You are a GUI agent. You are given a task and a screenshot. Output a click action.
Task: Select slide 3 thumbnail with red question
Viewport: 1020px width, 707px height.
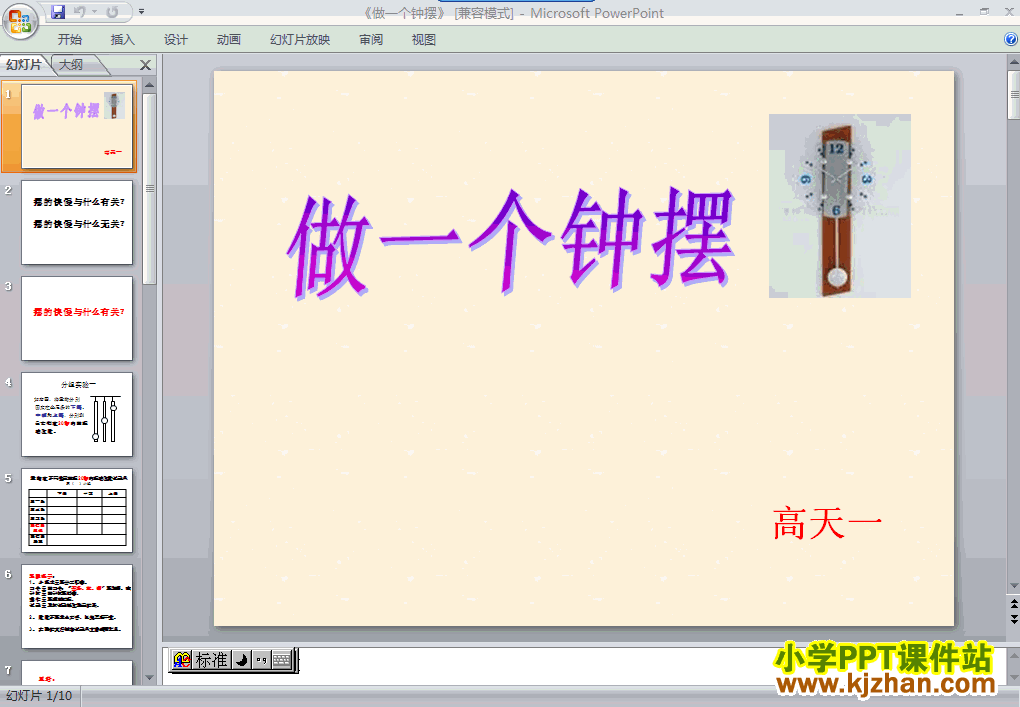pyautogui.click(x=77, y=319)
